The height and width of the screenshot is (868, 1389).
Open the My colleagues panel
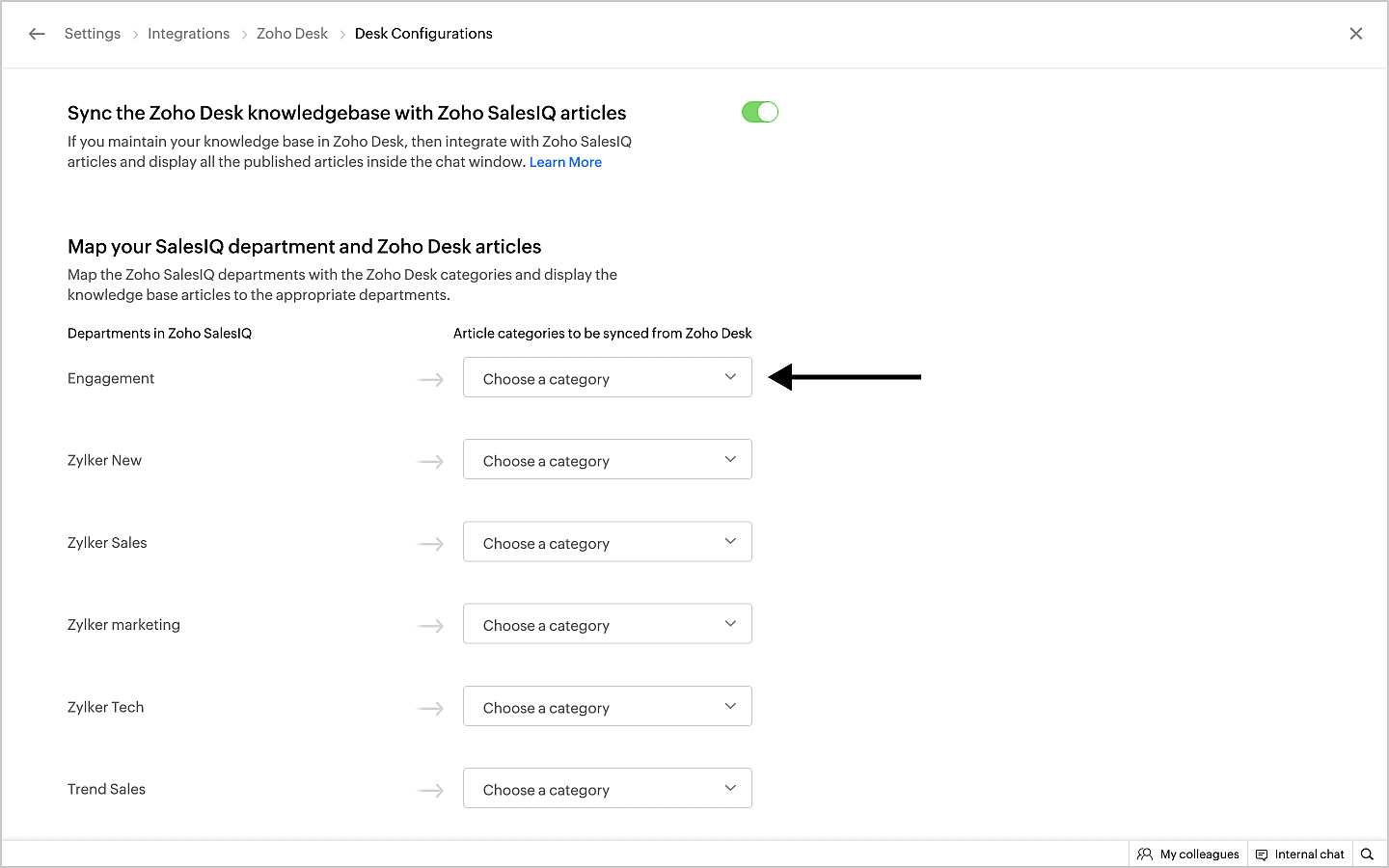1199,854
